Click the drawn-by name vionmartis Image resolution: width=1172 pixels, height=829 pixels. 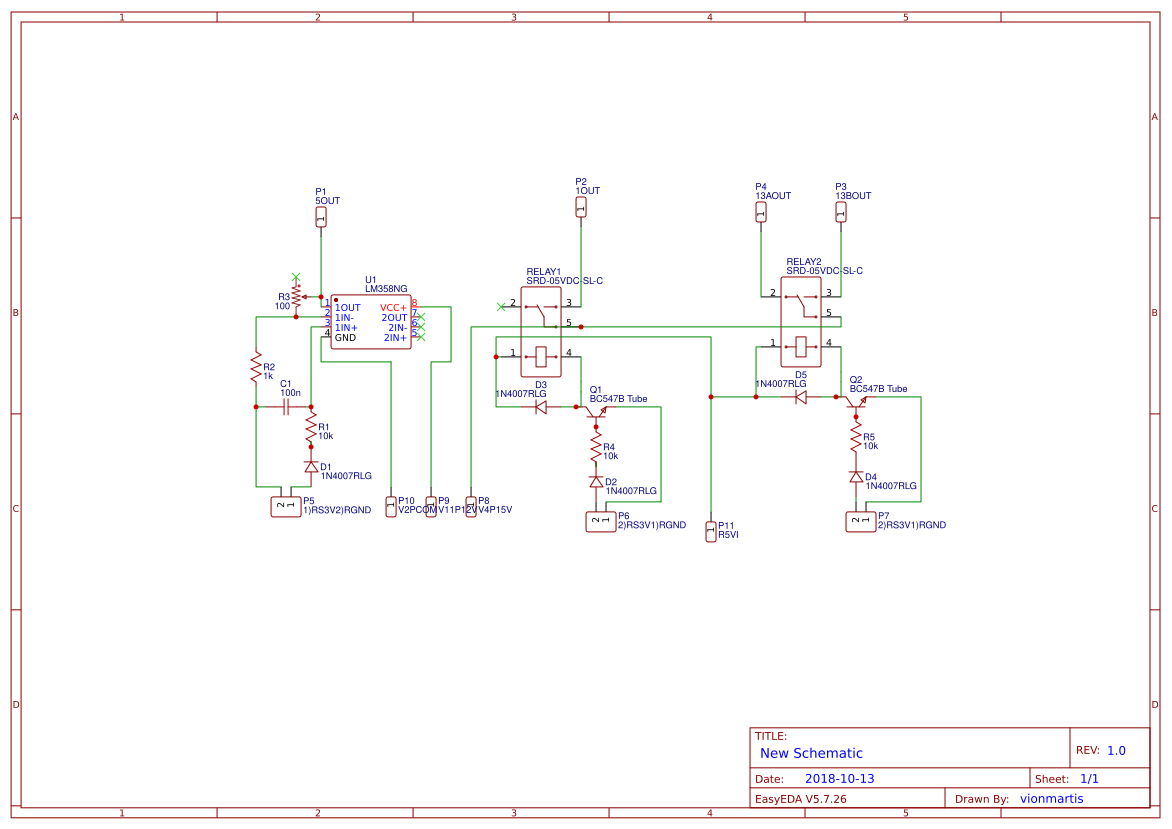(1052, 798)
